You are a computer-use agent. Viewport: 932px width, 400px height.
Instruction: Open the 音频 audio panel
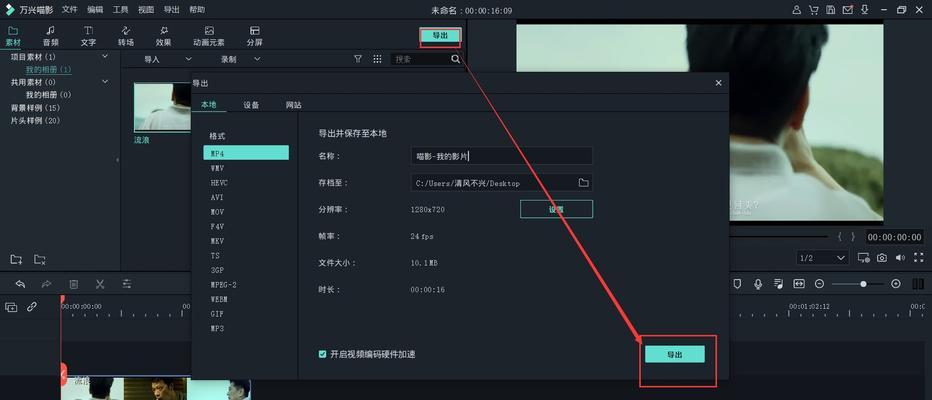51,36
